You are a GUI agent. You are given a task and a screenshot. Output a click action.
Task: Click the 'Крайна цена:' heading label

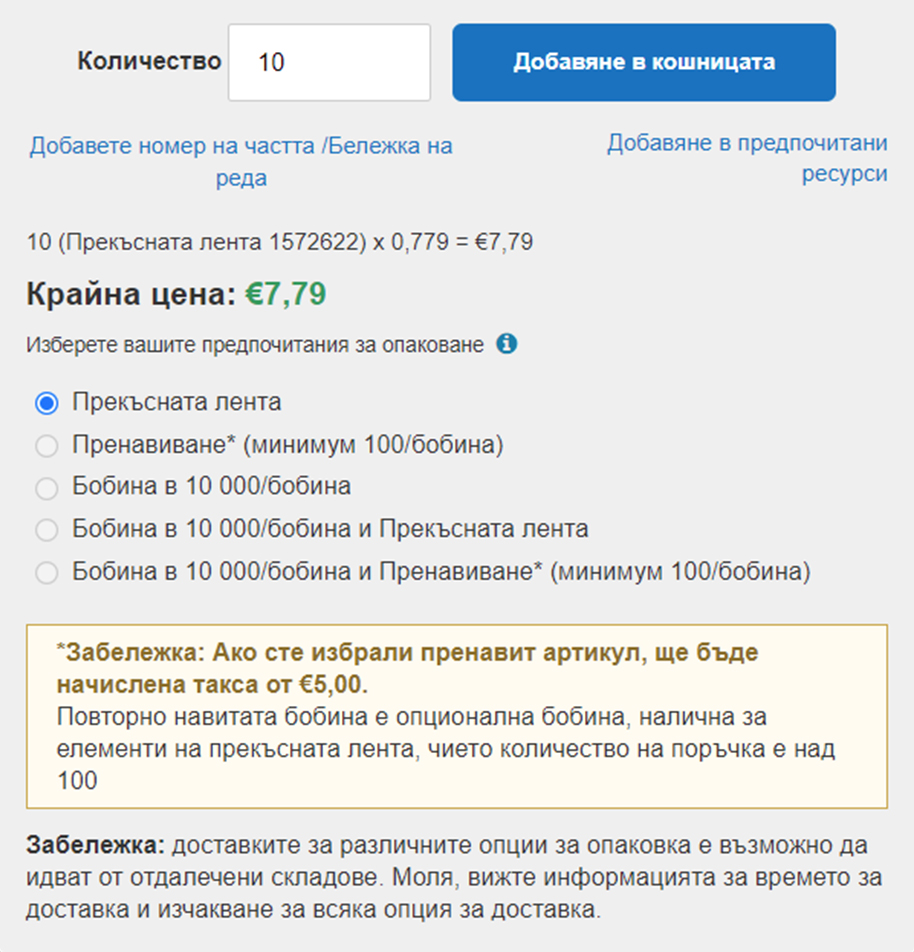(x=131, y=294)
